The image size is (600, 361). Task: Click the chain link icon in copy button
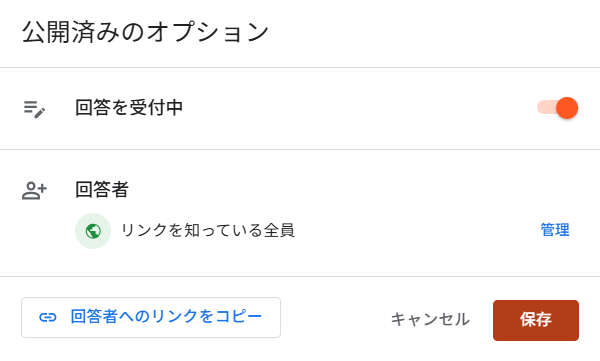tap(48, 317)
